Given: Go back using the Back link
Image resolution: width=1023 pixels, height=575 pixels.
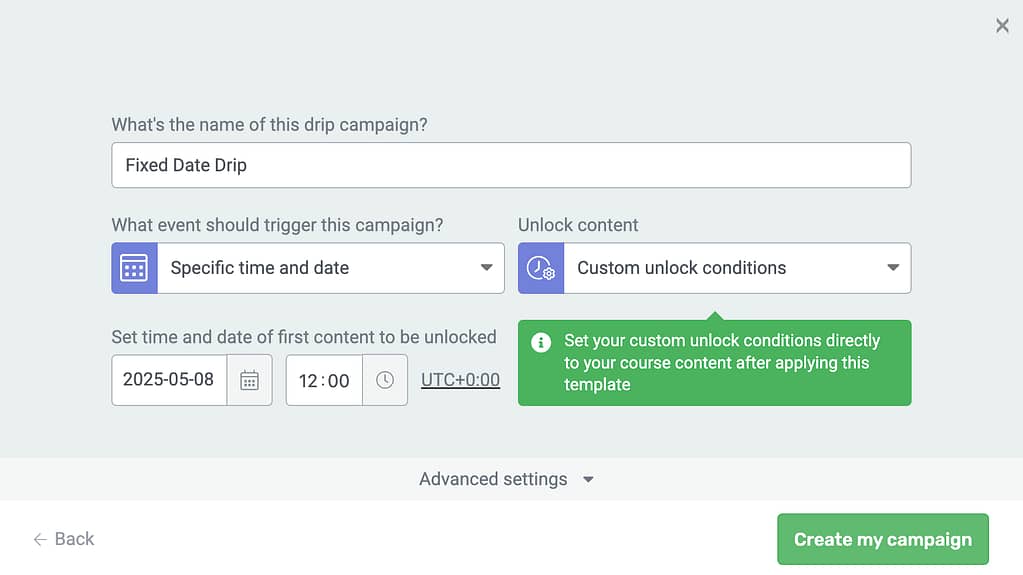Looking at the screenshot, I should 64,539.
